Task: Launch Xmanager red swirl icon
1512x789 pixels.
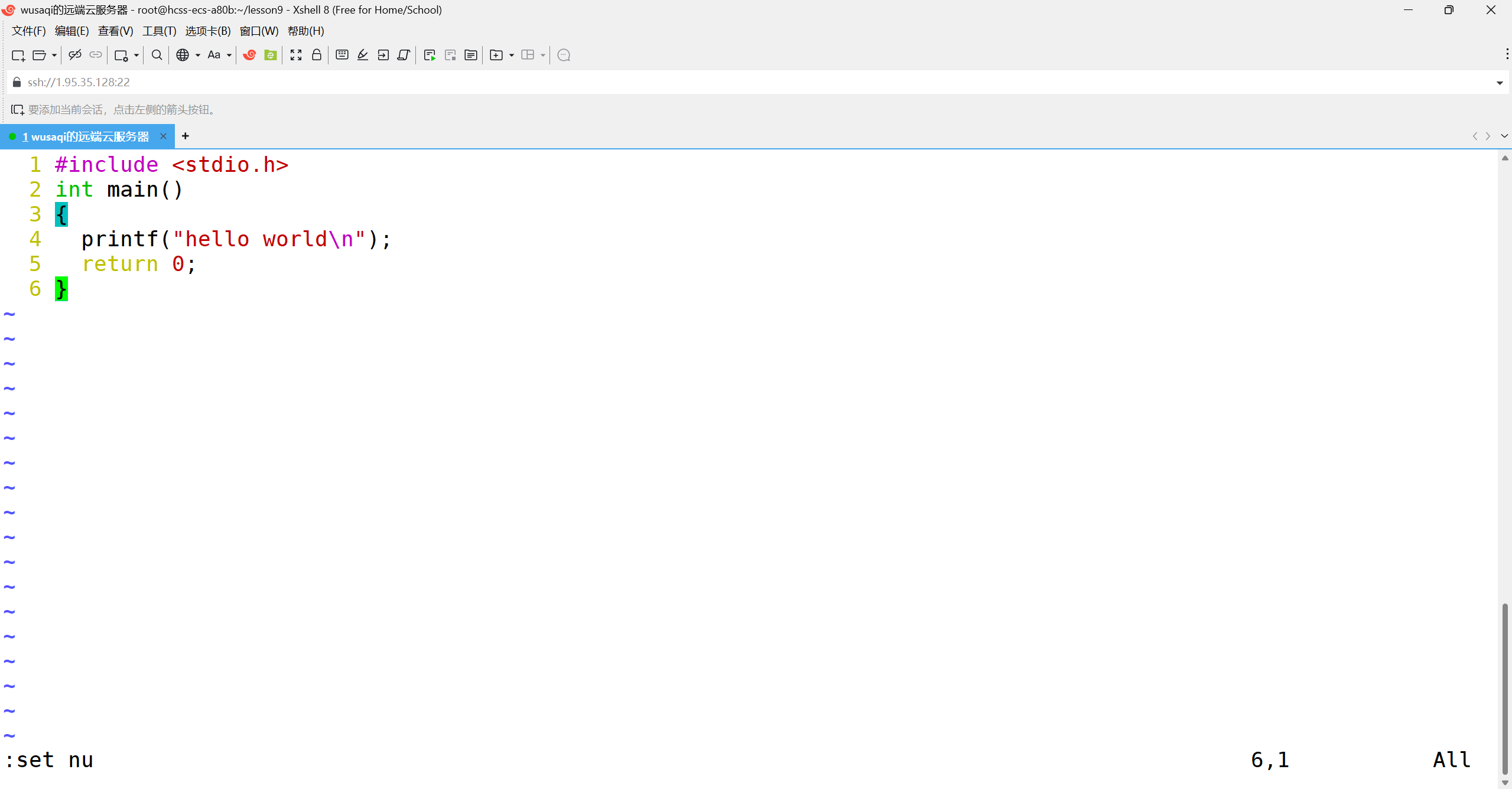Action: [249, 55]
